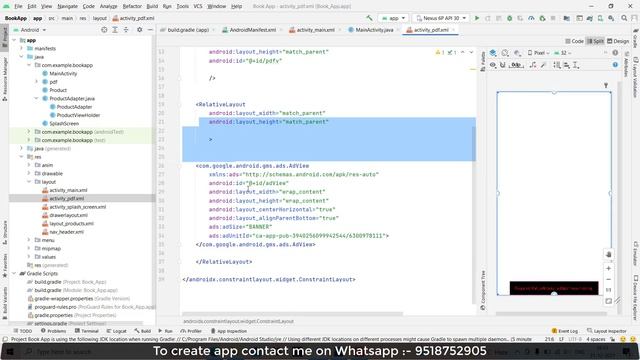Open the VCS menu
Image resolution: width=640 pixels, height=360 pixels.
tap(198, 6)
